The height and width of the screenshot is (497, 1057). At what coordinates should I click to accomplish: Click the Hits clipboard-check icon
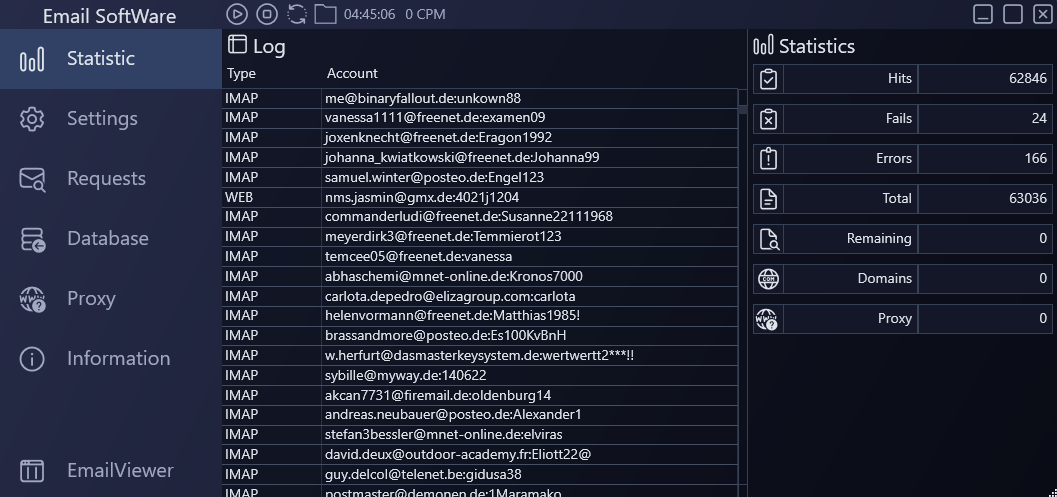[768, 79]
